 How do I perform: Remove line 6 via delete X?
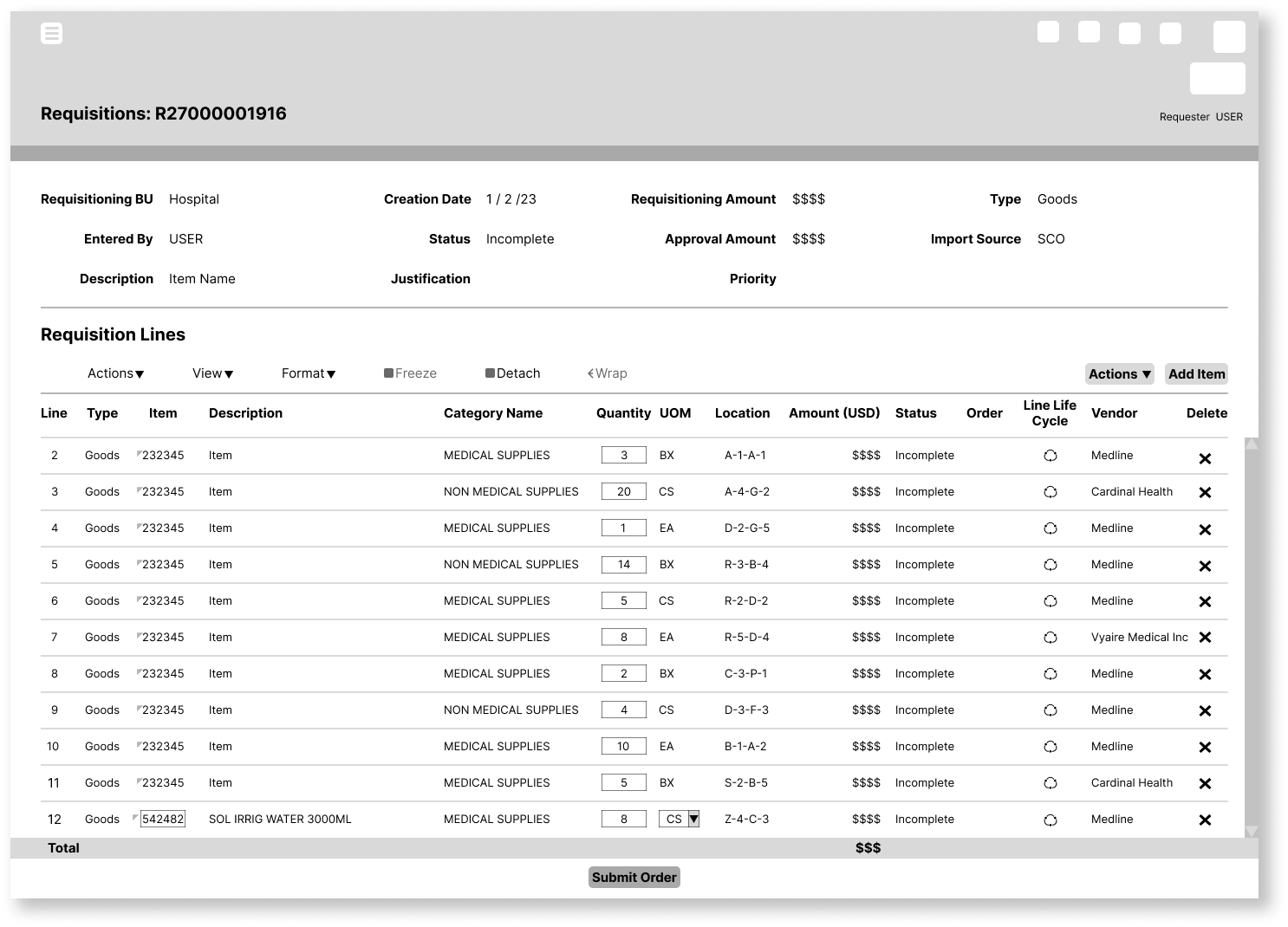(x=1205, y=601)
